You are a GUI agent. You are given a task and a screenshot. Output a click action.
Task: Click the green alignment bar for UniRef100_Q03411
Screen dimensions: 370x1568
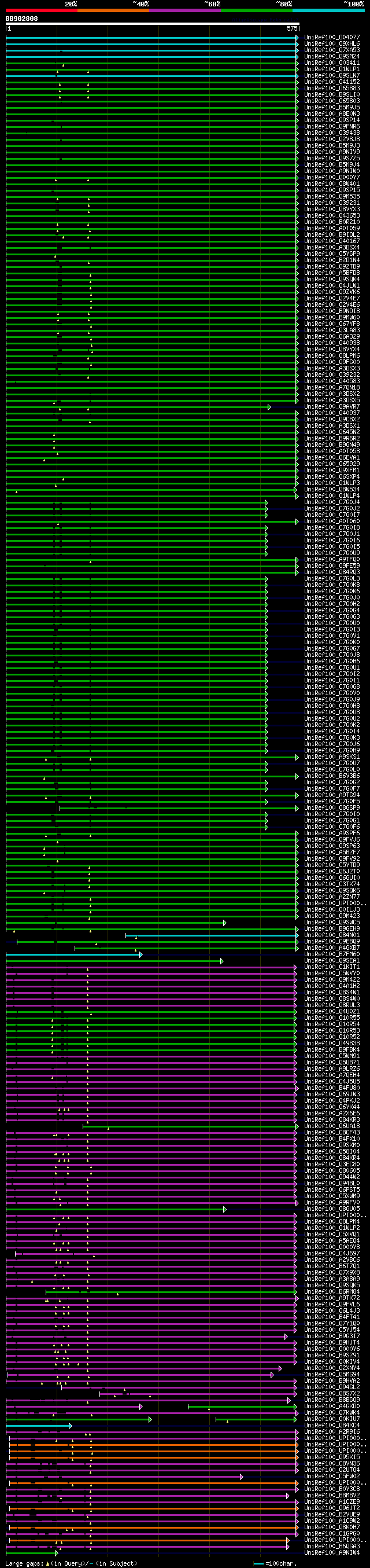pos(153,63)
